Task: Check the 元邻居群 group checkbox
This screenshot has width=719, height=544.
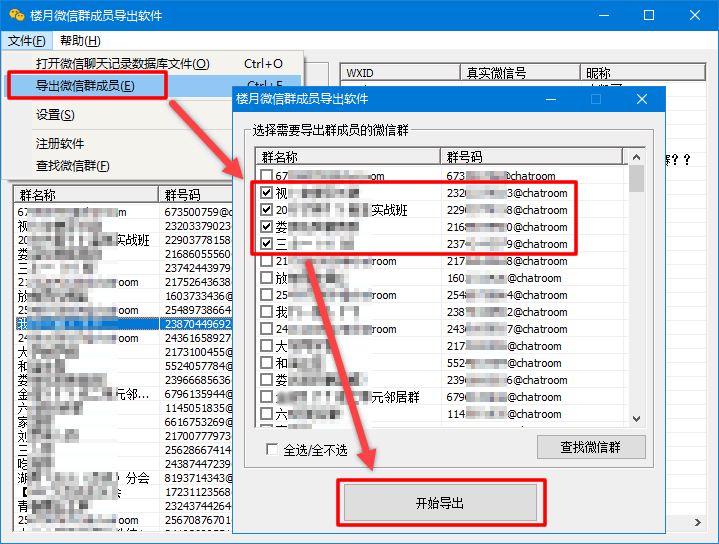Action: pyautogui.click(x=266, y=397)
